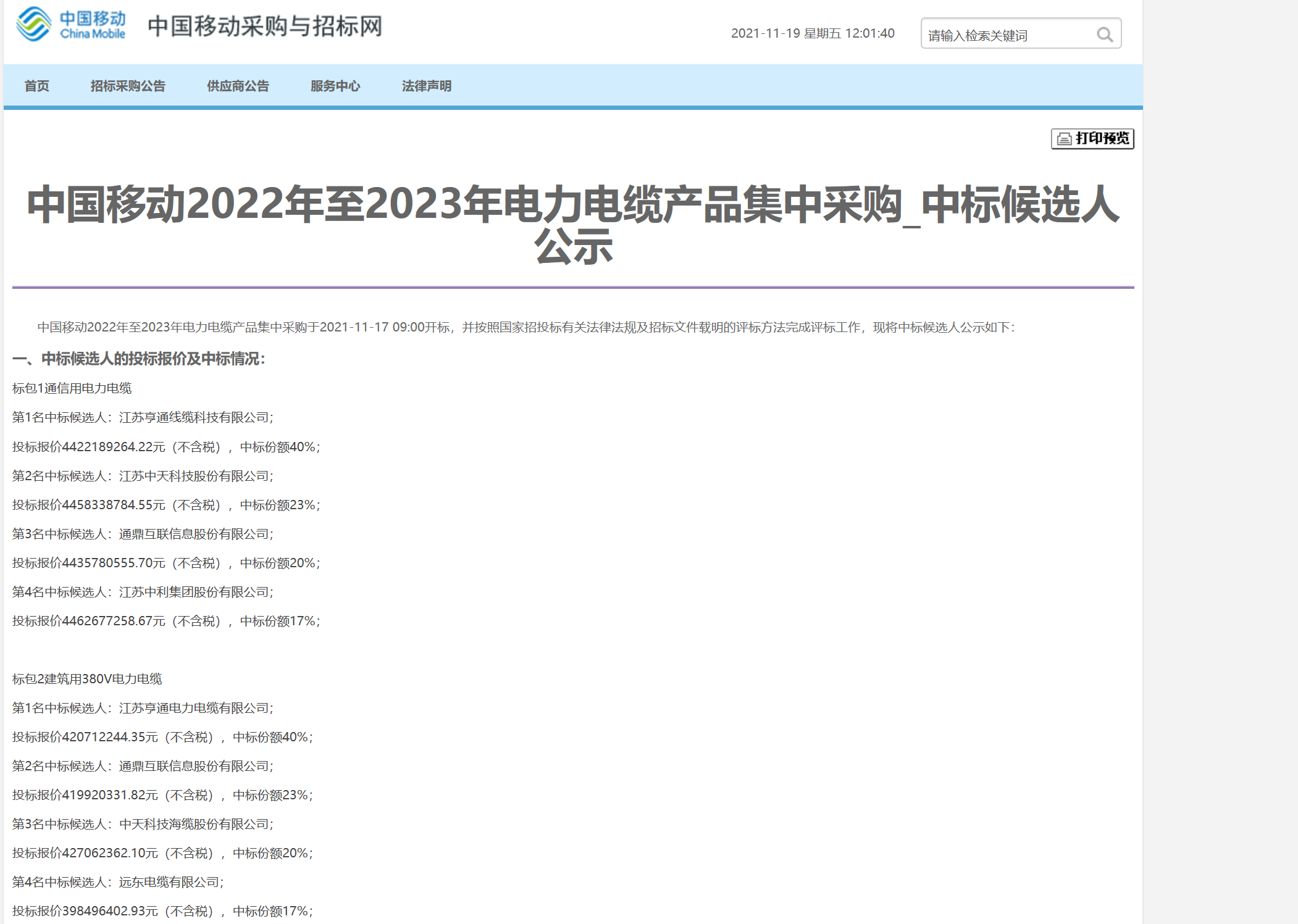The image size is (1298, 924).
Task: Click the intro paragraph about 2021-11-17 09:00开标
Action: click(x=525, y=327)
